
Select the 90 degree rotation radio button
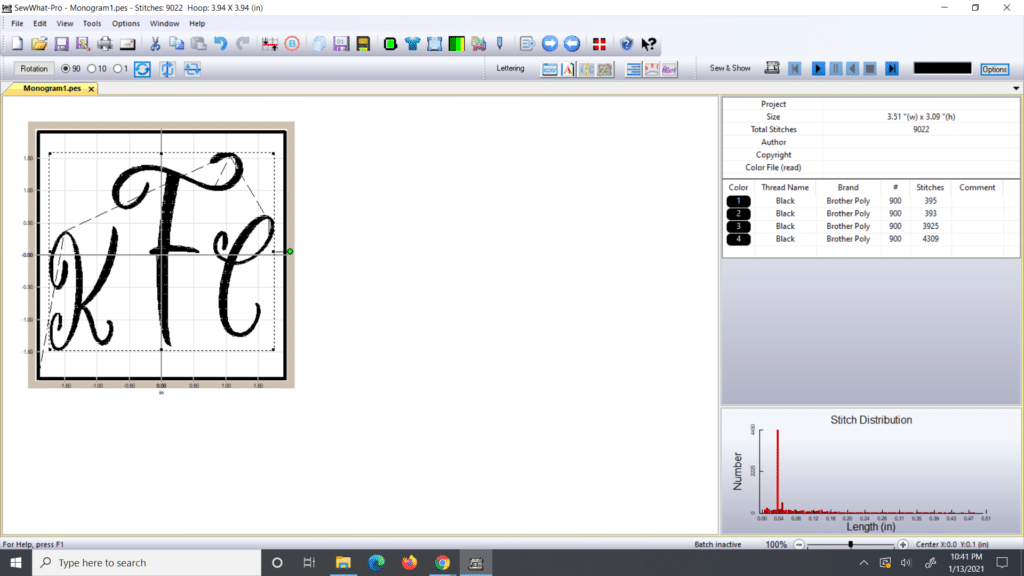click(66, 68)
